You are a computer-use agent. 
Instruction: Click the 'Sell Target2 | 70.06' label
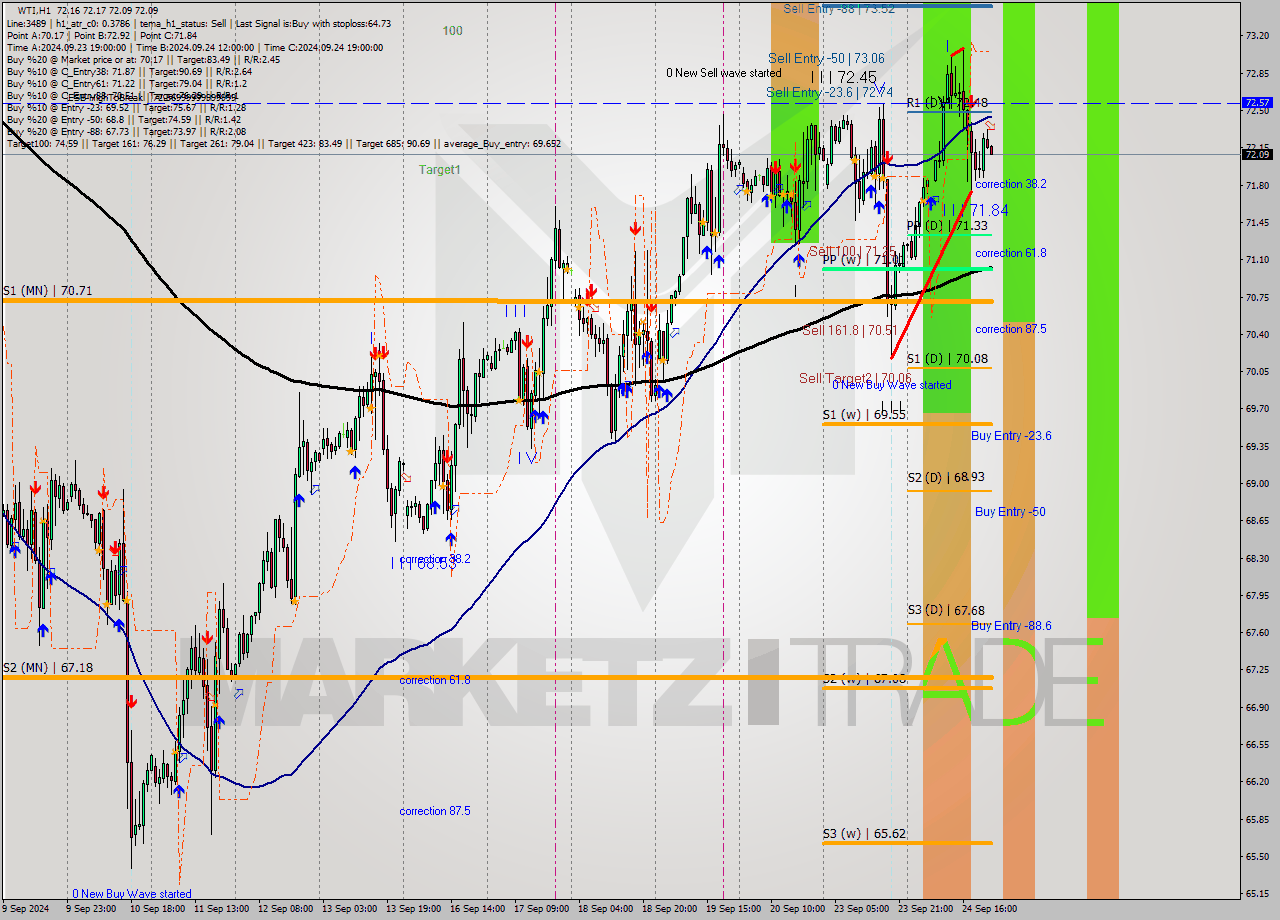(x=855, y=378)
